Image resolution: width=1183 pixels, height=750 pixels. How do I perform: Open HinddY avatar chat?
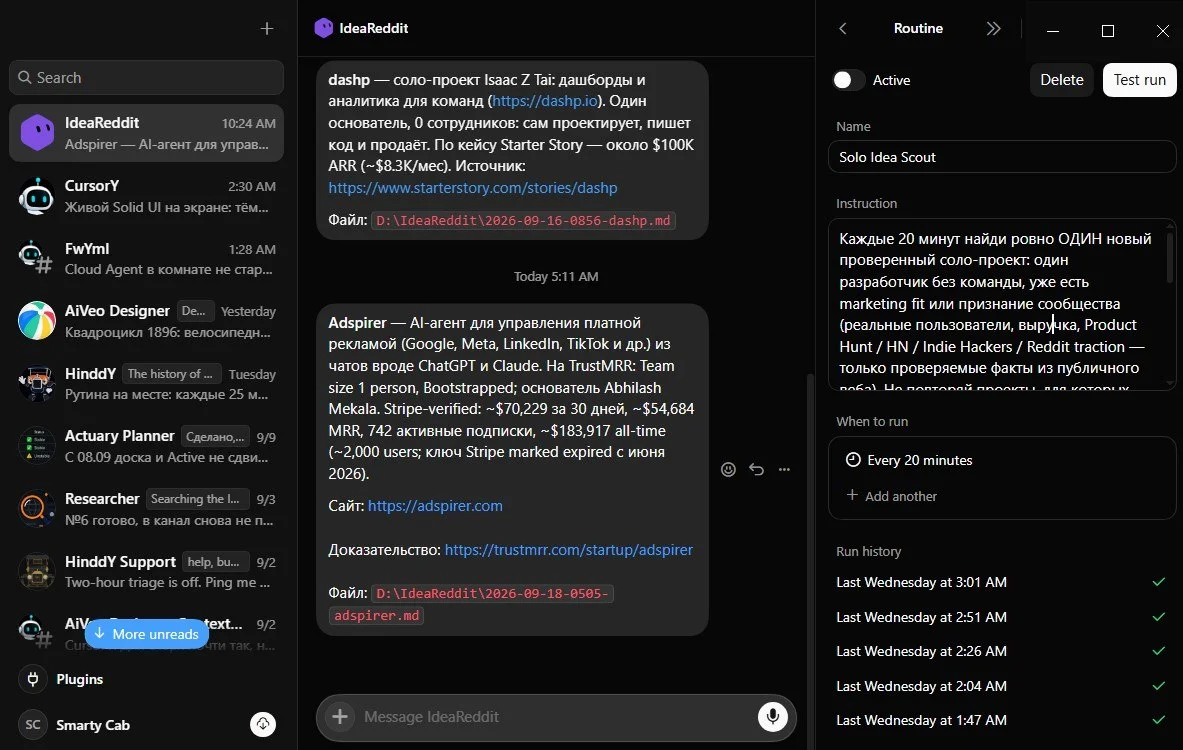pyautogui.click(x=37, y=383)
